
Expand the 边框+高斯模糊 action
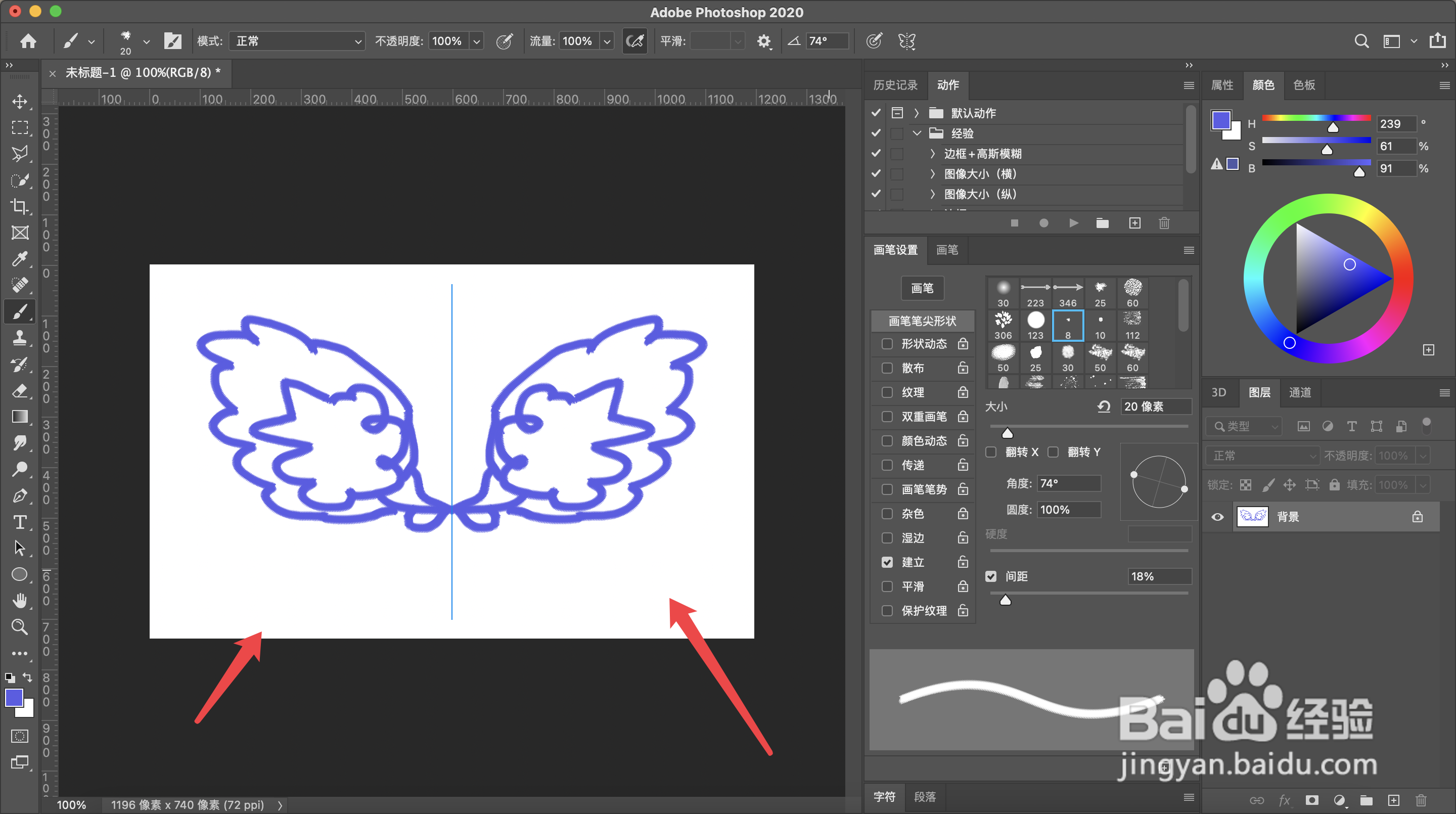click(933, 154)
